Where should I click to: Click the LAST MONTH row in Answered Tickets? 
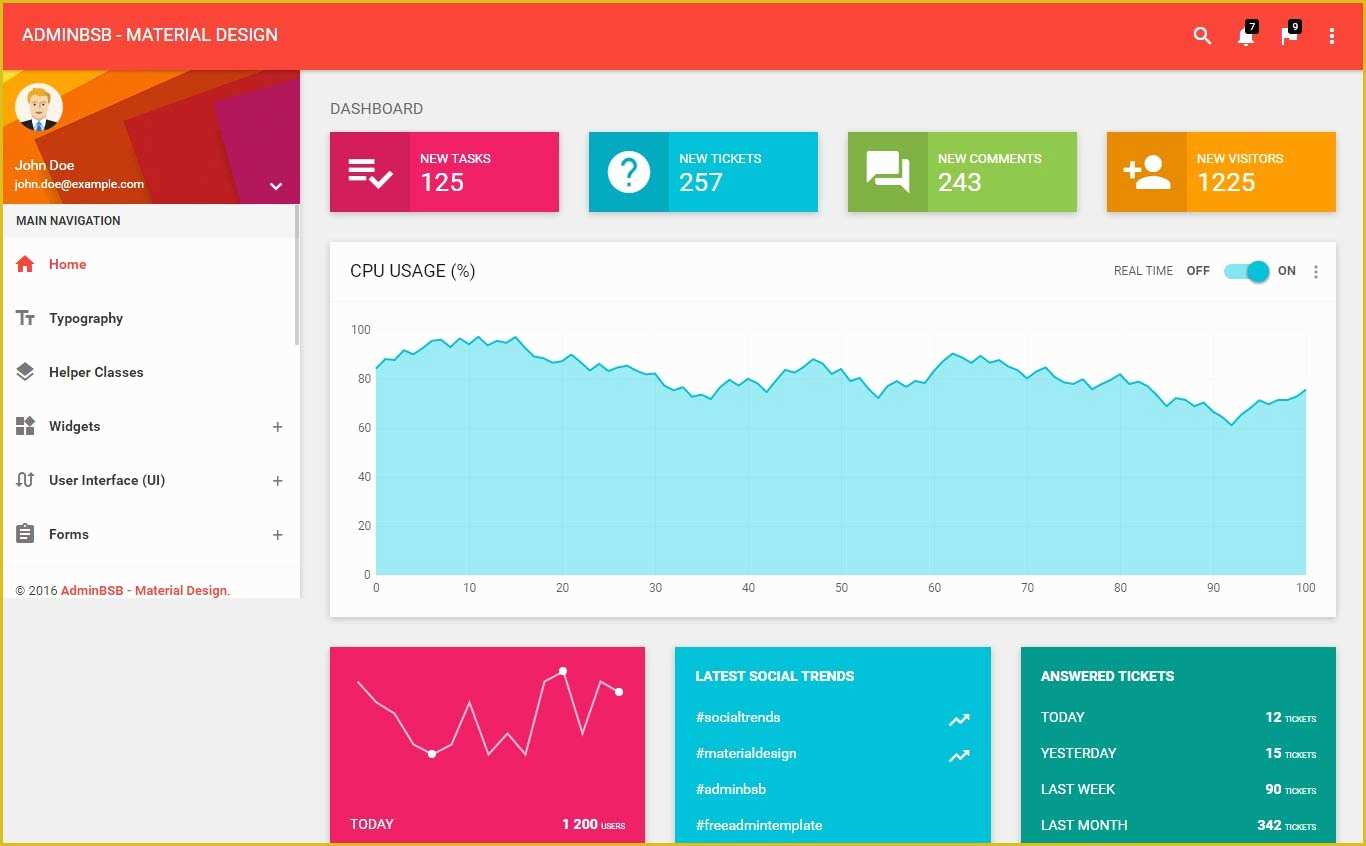coord(1178,825)
